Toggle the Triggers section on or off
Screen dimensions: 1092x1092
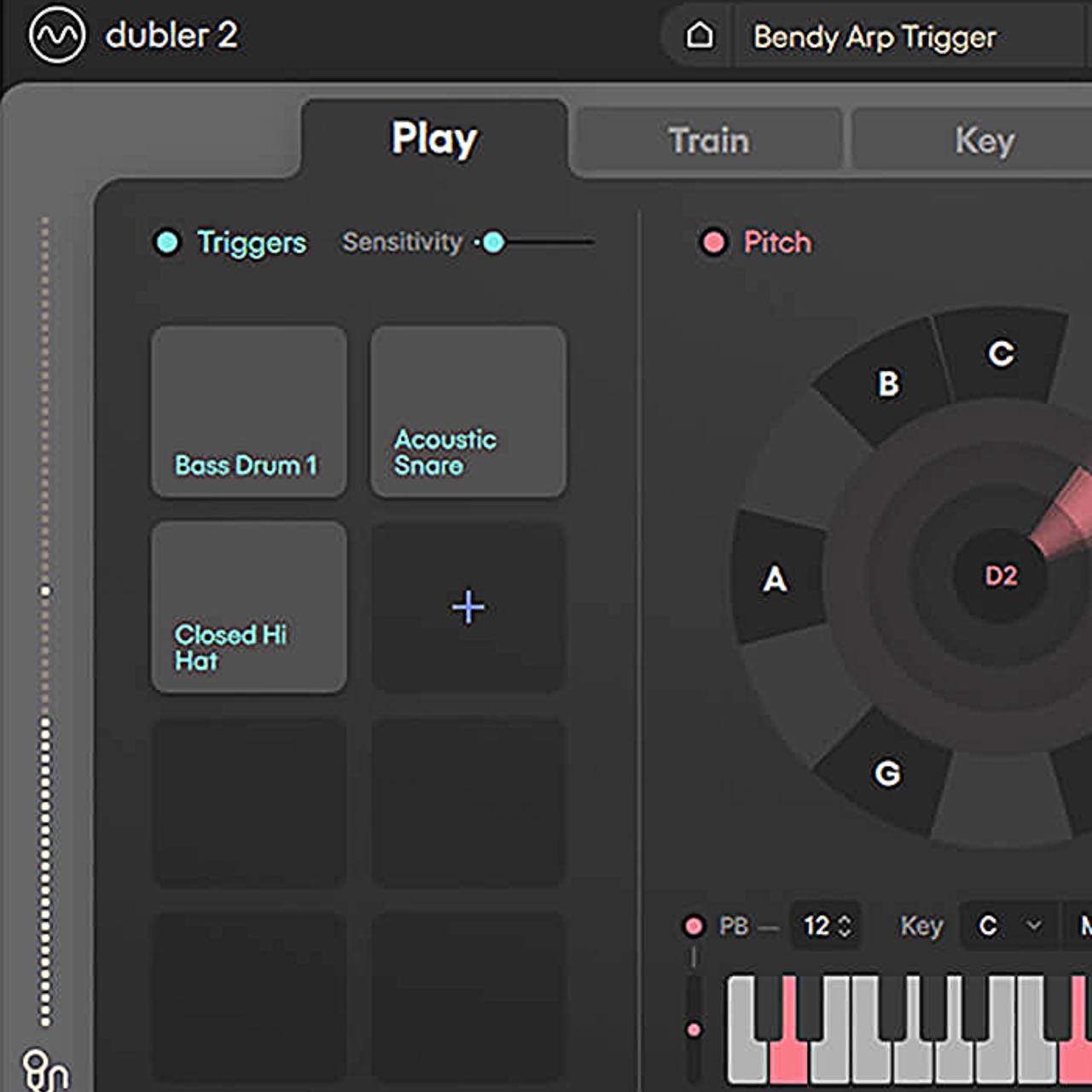click(x=167, y=242)
